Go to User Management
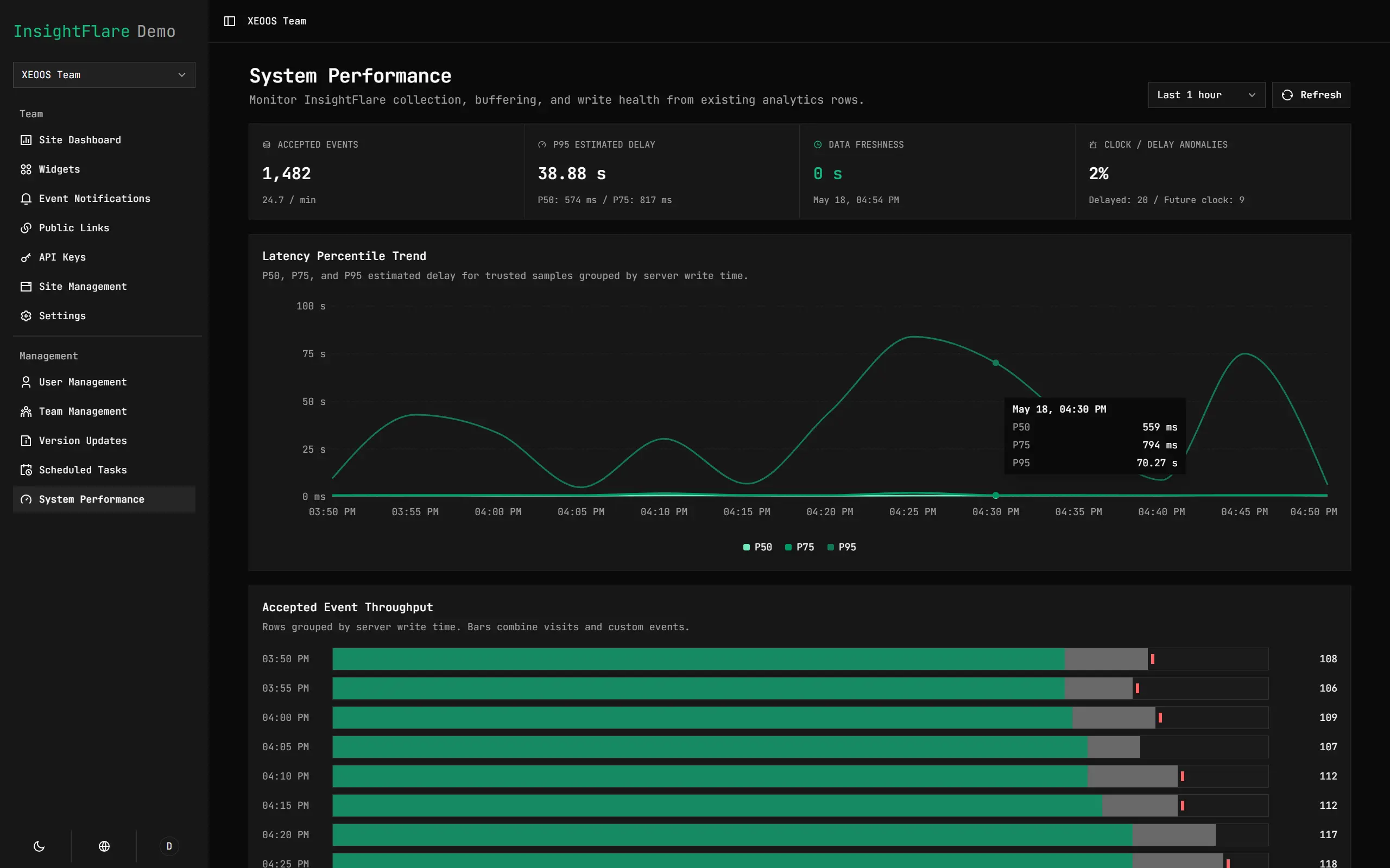 104,382
